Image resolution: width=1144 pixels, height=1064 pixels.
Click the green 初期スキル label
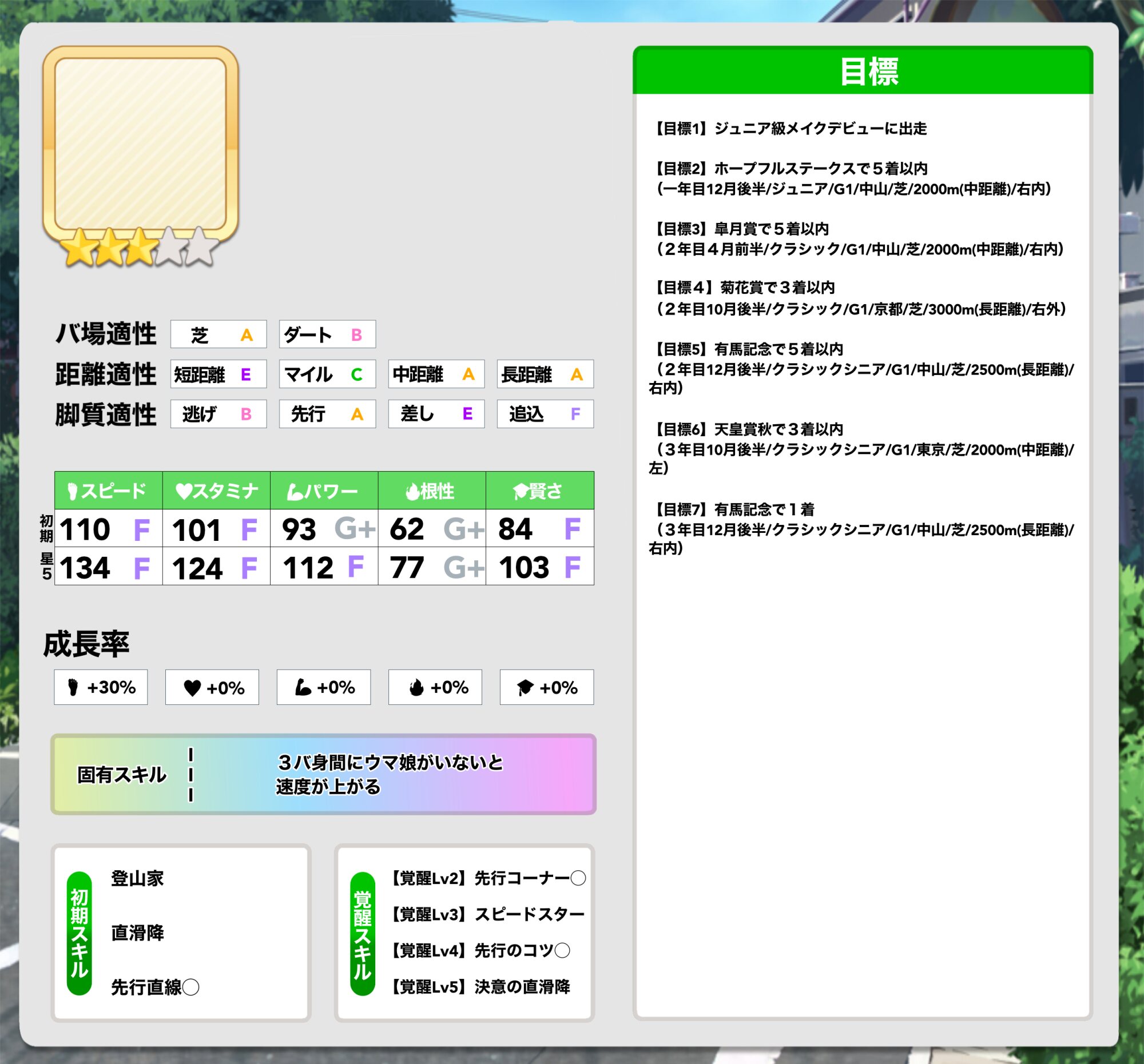click(80, 934)
